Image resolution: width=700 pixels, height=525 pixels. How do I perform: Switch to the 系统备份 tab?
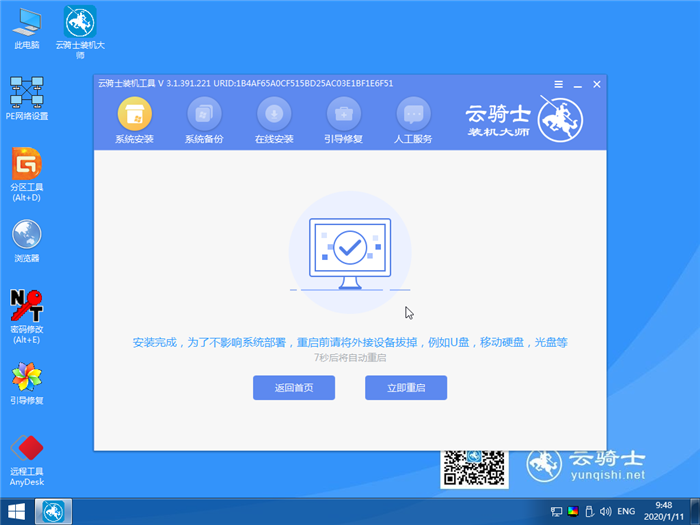[204, 121]
